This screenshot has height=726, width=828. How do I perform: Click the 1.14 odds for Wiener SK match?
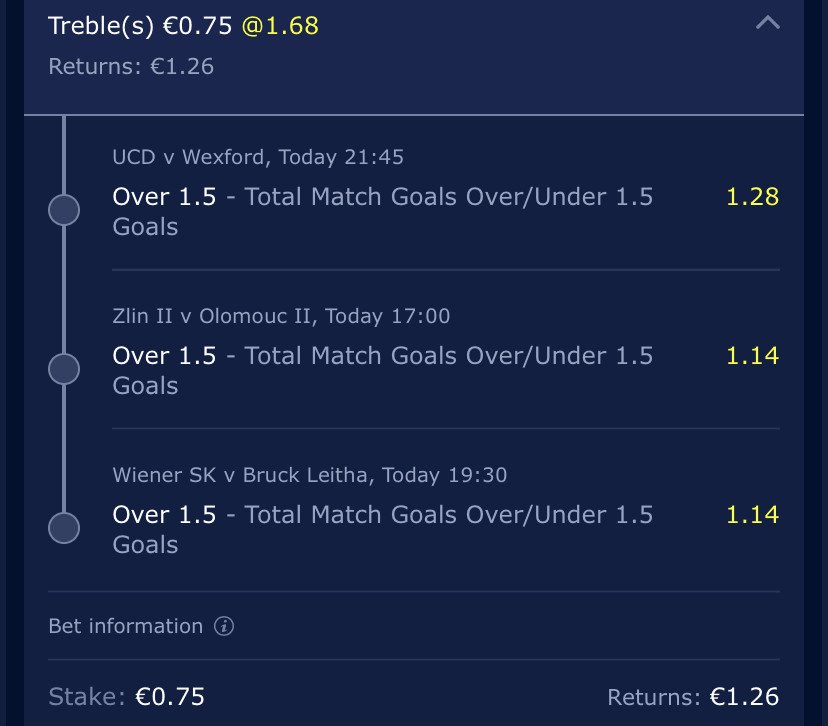point(752,515)
